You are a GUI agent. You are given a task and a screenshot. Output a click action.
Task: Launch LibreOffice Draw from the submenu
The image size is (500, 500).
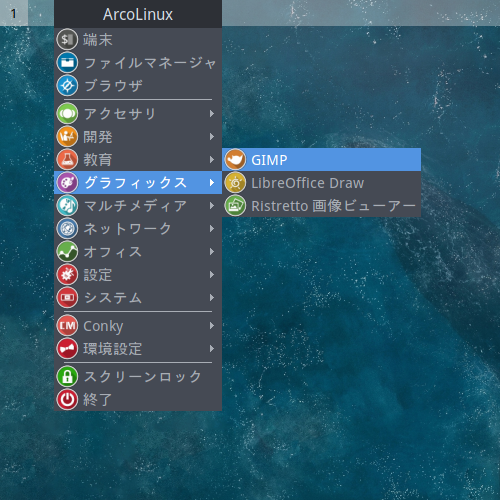(x=322, y=183)
